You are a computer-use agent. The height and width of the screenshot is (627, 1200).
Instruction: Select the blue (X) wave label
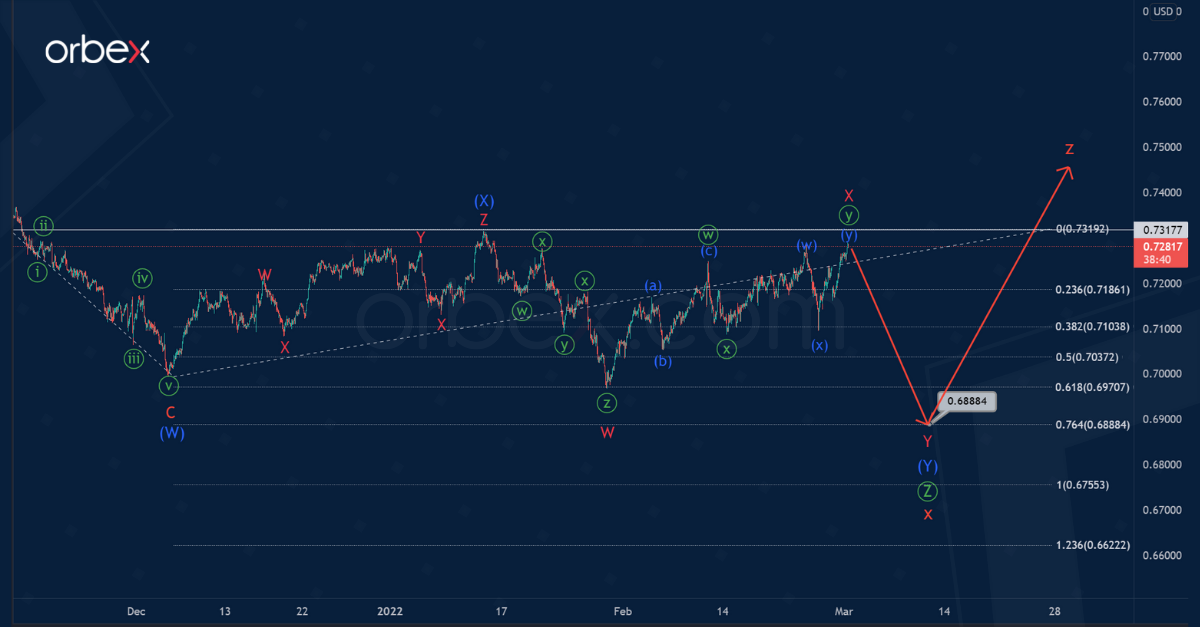pyautogui.click(x=484, y=201)
